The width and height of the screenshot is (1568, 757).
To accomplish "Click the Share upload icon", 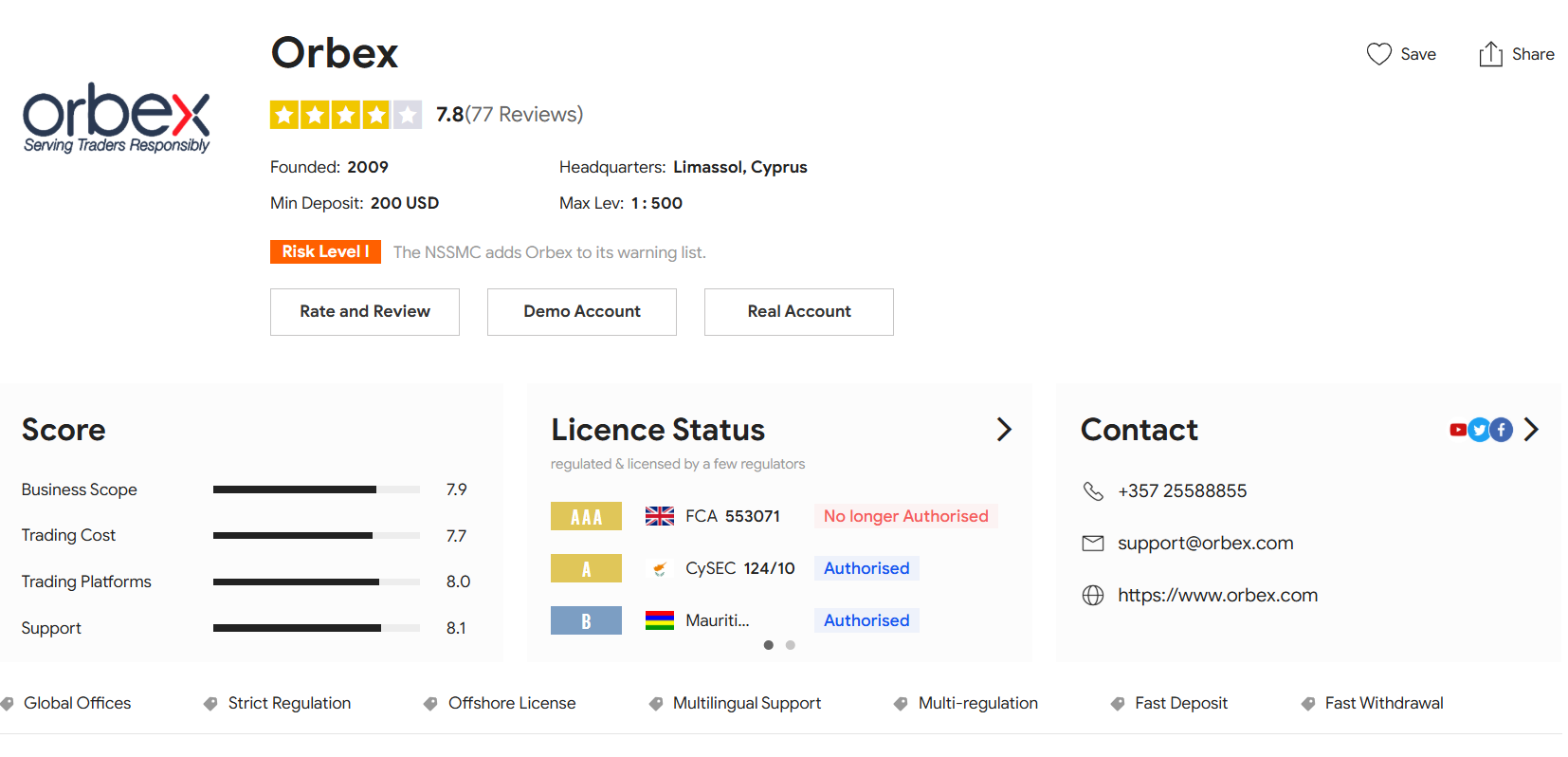I will (1490, 54).
